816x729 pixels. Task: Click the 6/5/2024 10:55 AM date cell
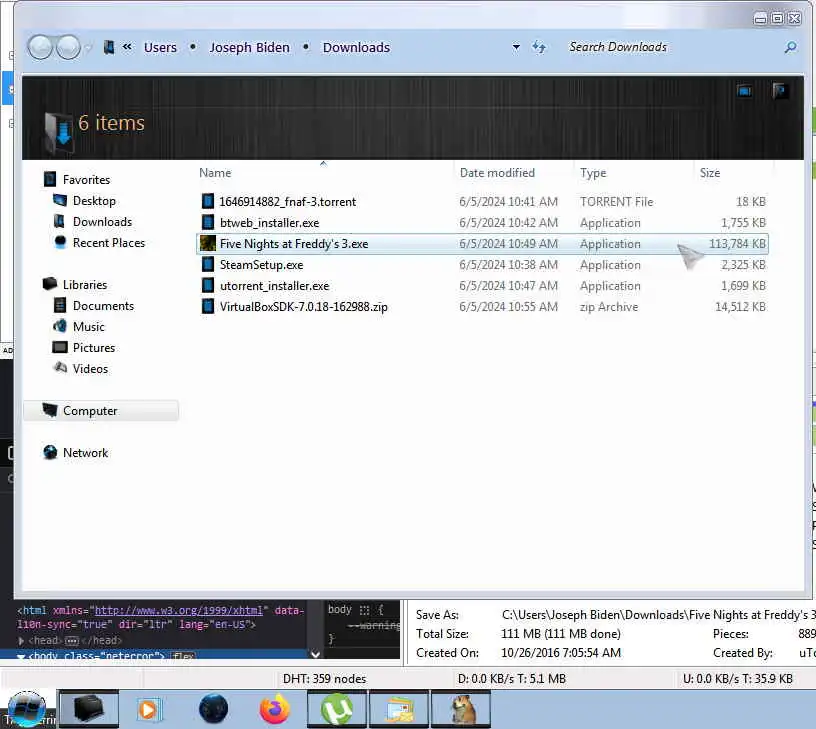coord(508,306)
